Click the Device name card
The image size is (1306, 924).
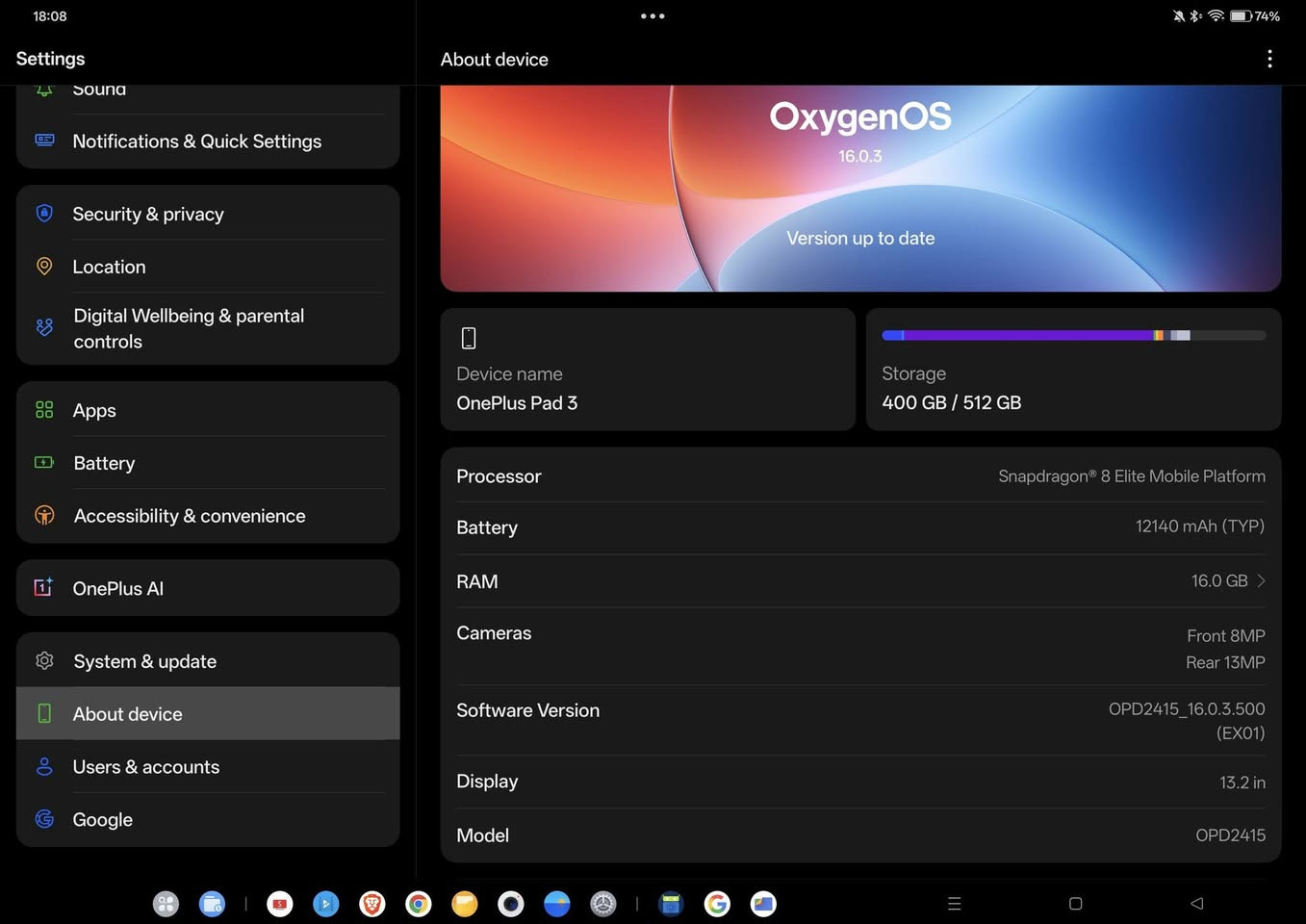(x=648, y=370)
